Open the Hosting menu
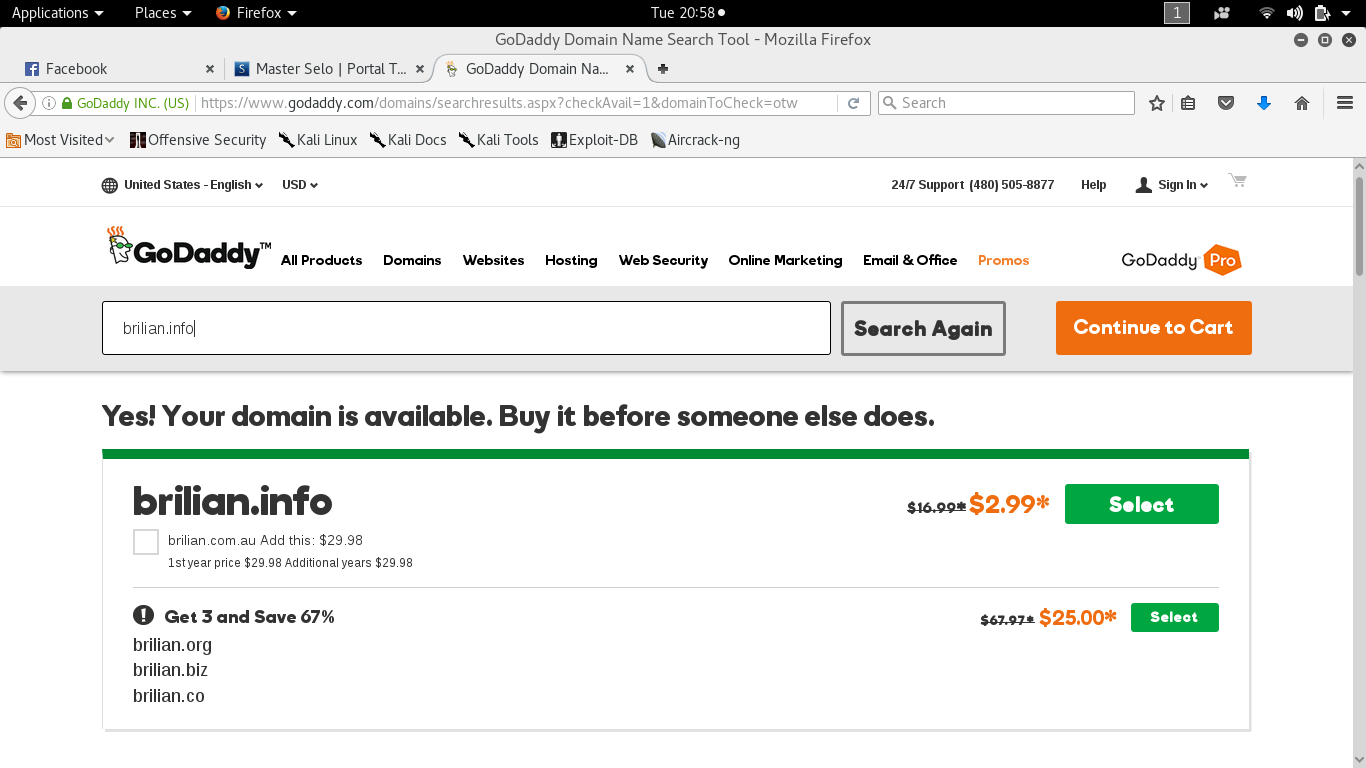The height and width of the screenshot is (768, 1366). [571, 260]
